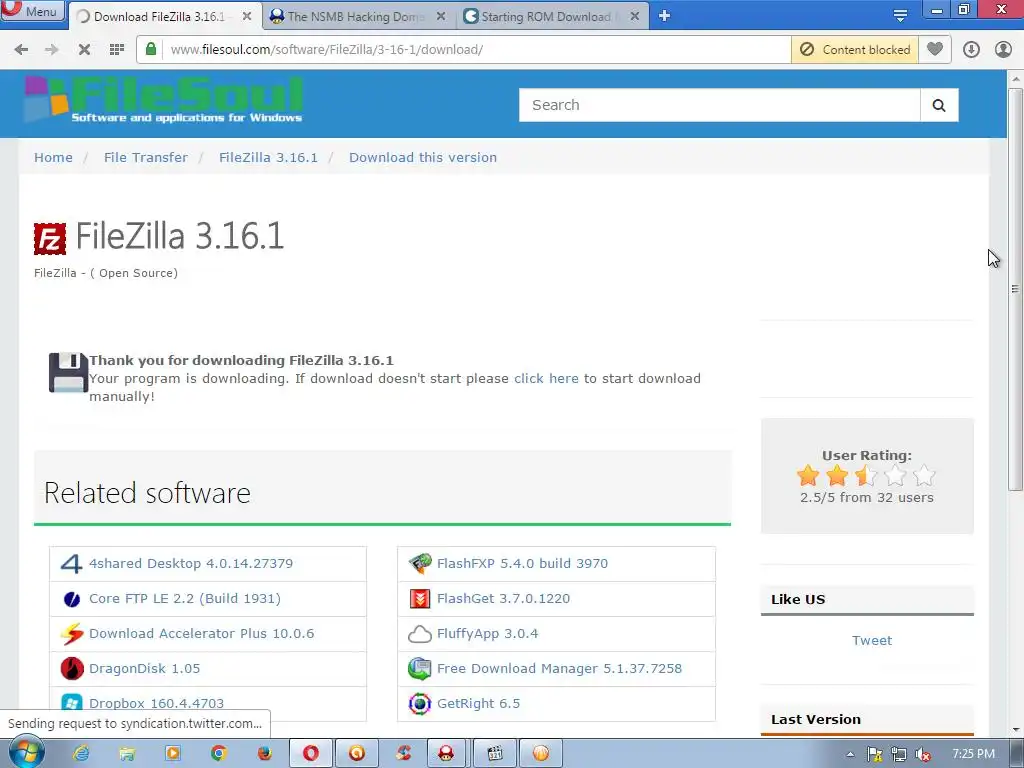
Task: Click the 4shared Desktop icon
Action: pos(71,564)
